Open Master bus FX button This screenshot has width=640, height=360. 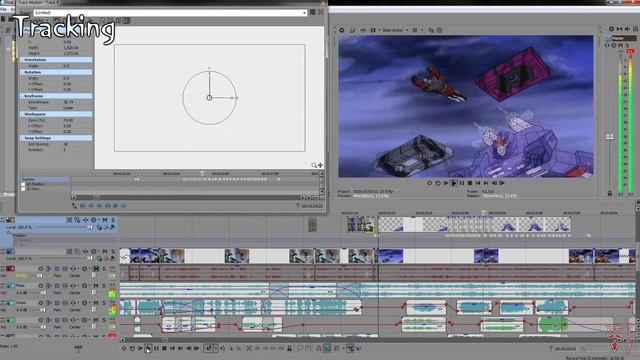point(607,45)
